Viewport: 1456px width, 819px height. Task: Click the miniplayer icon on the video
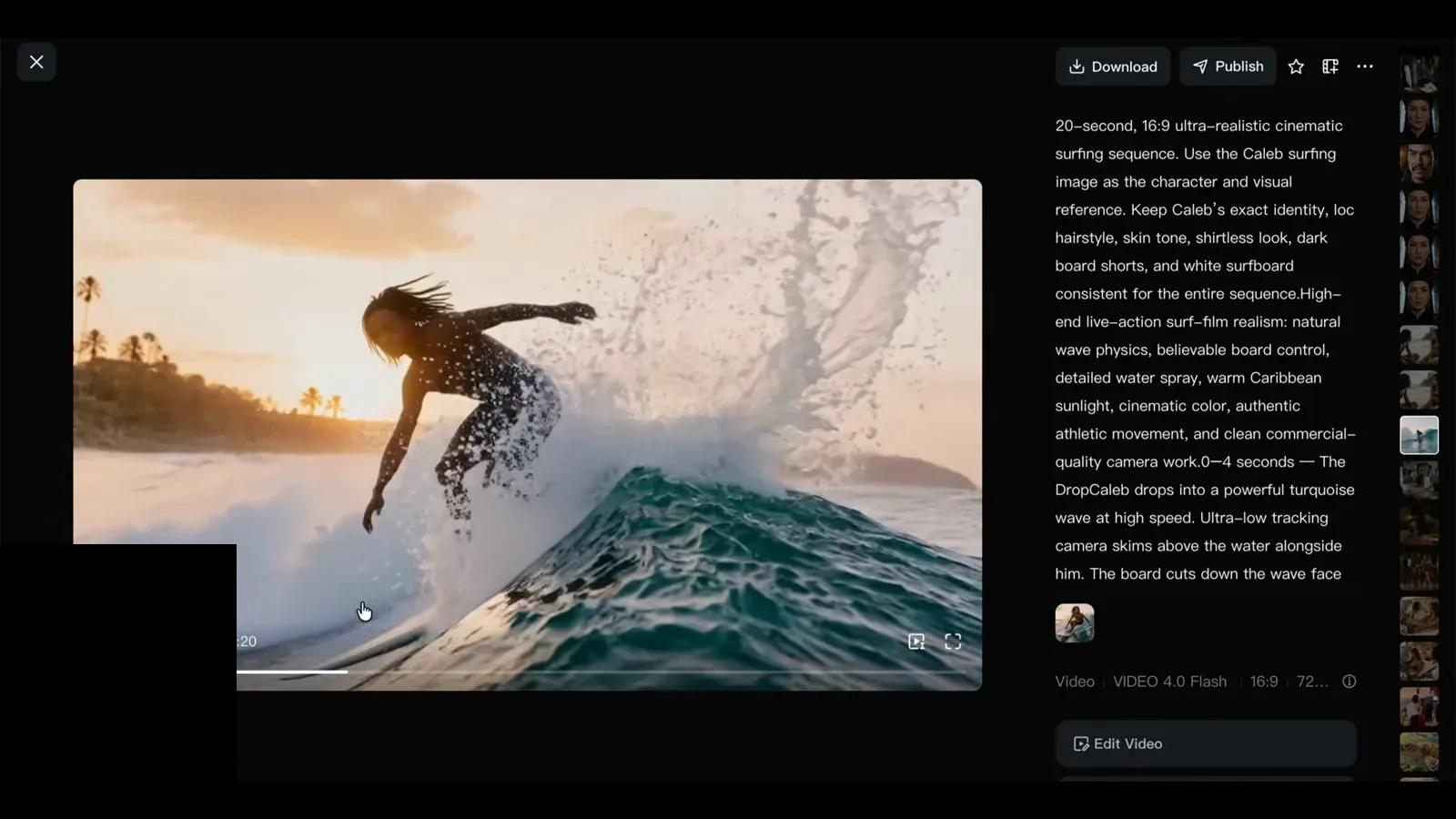[916, 642]
